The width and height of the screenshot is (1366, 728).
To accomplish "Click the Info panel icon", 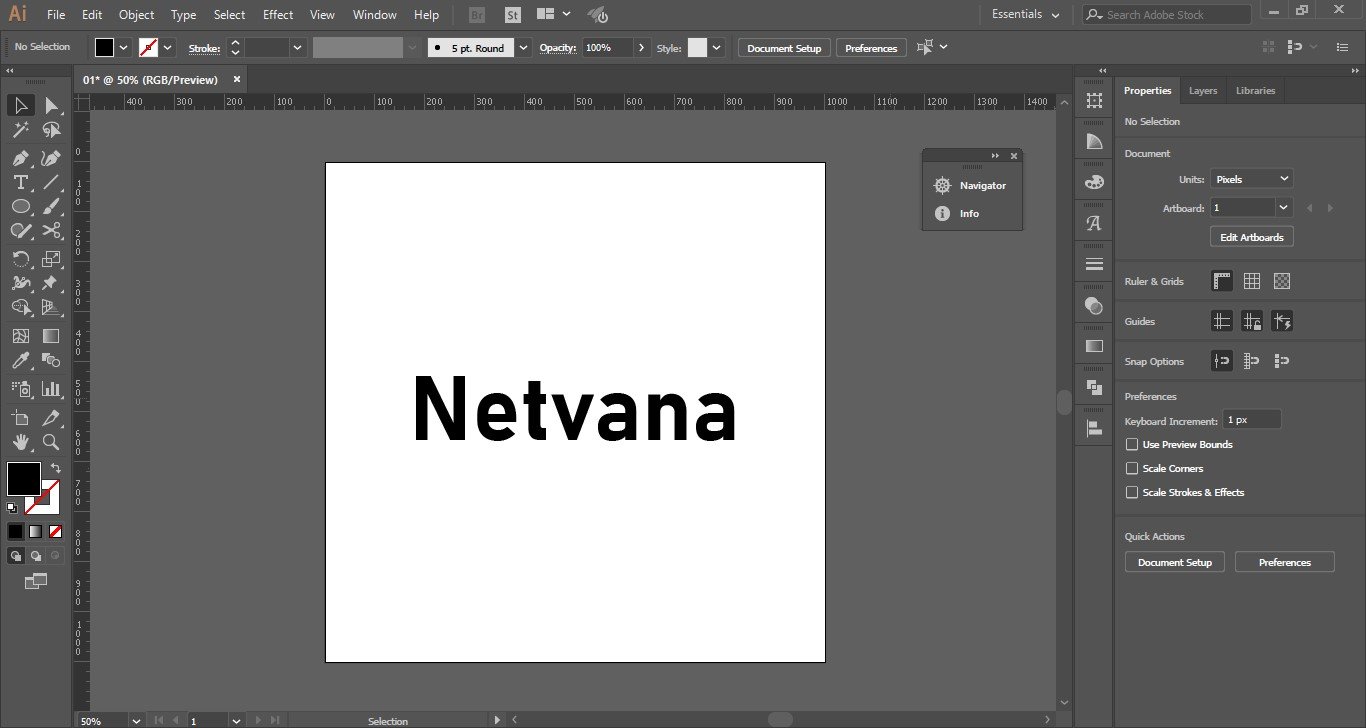I will (942, 214).
